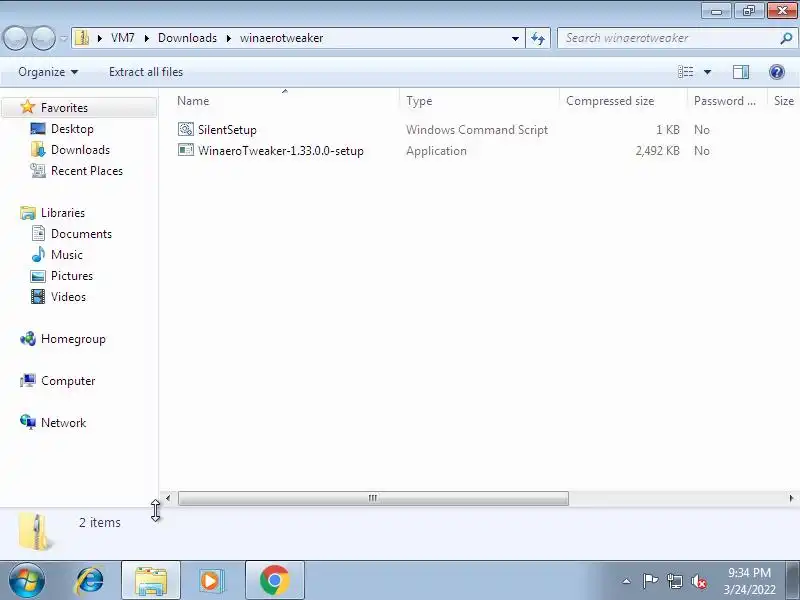
Task: Click the Computer monitor icon
Action: pyautogui.click(x=28, y=380)
